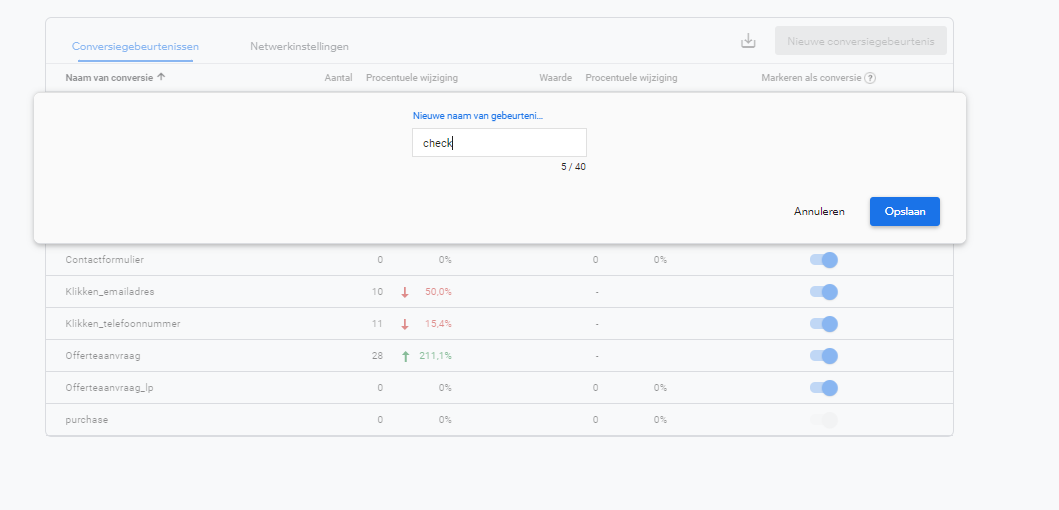The image size is (1059, 510).
Task: Select the Offerteaanvraag_lp row name
Action: pyautogui.click(x=109, y=388)
